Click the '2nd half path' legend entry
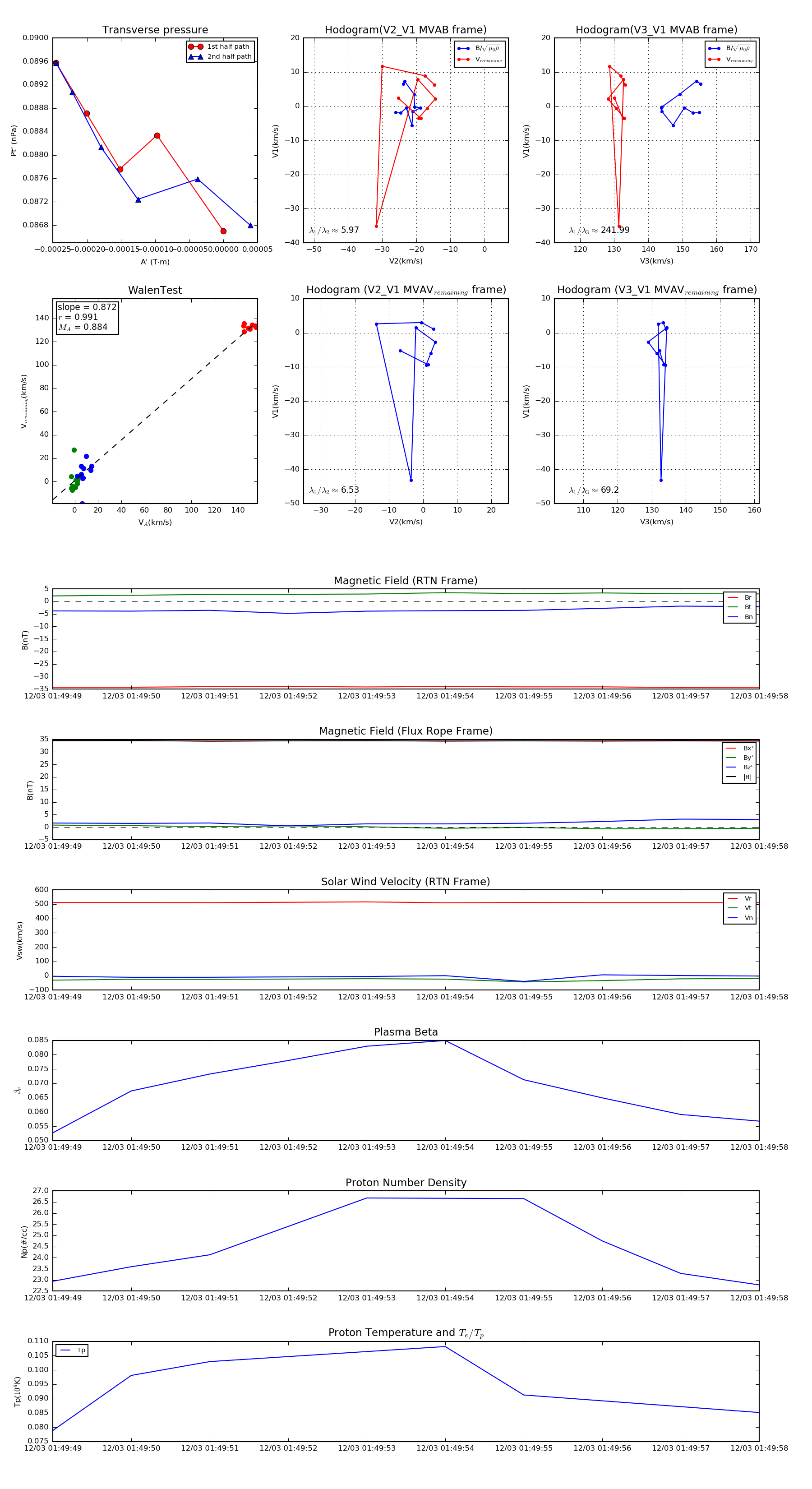Screen dimensions: 812x1489 [220, 57]
